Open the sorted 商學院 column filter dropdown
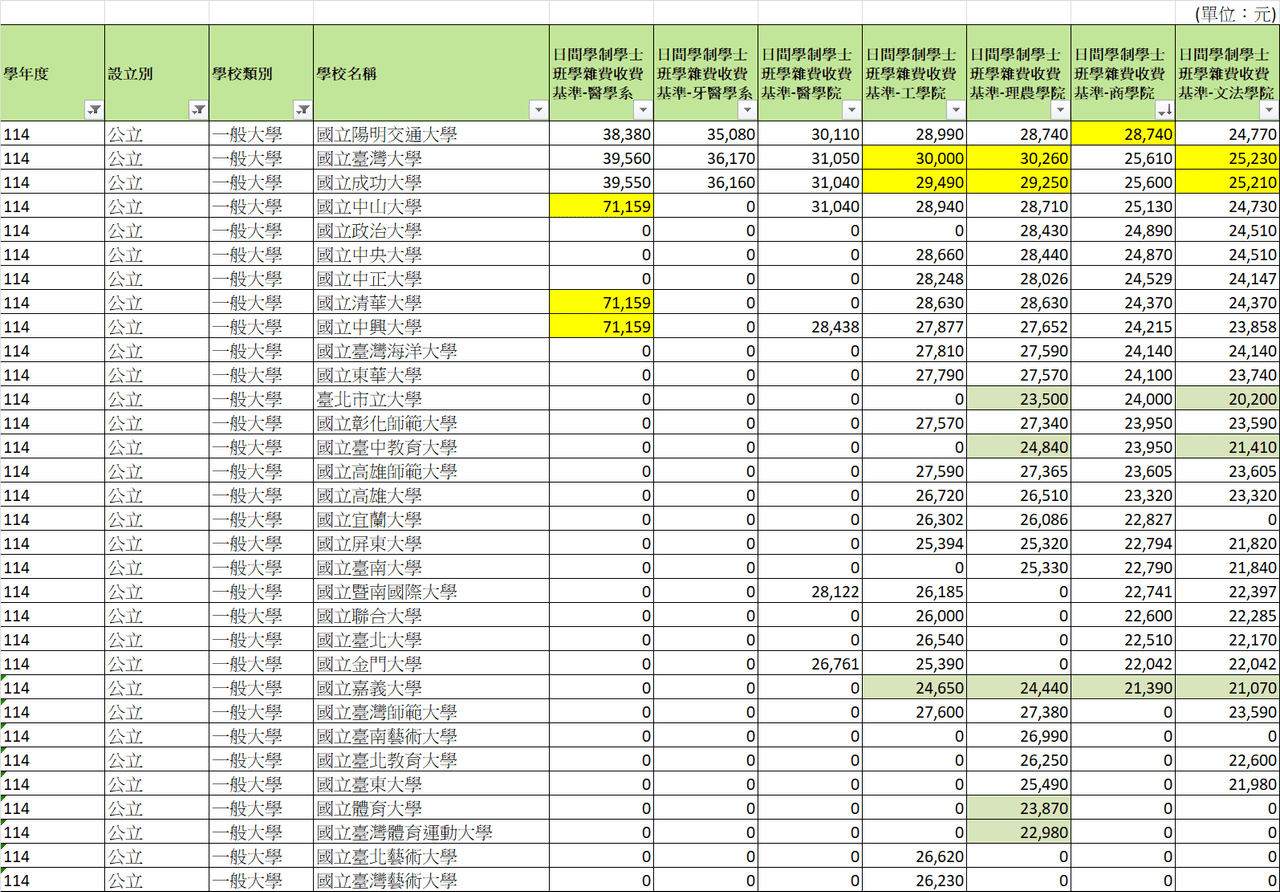The height and width of the screenshot is (892, 1280). click(1165, 110)
